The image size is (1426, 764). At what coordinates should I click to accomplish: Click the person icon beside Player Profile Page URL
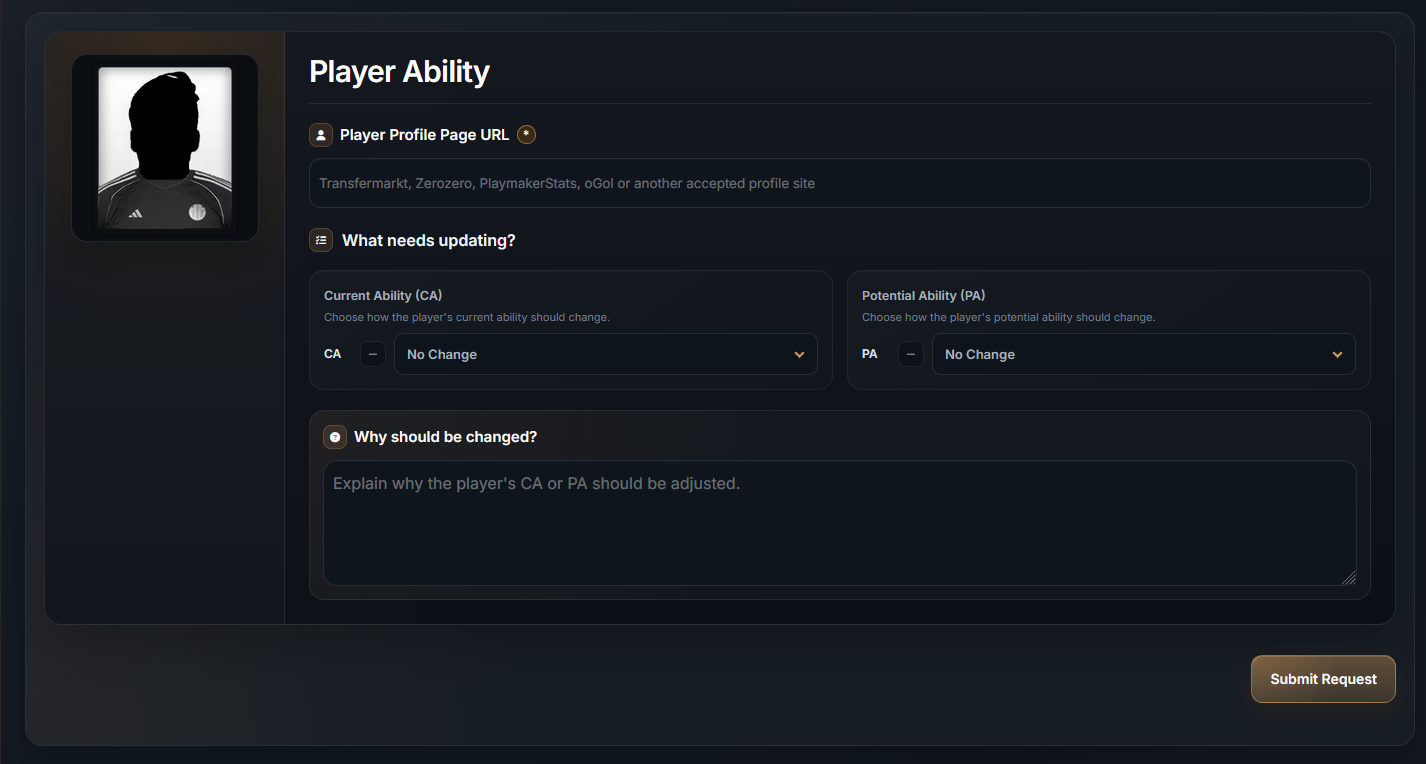coord(321,135)
